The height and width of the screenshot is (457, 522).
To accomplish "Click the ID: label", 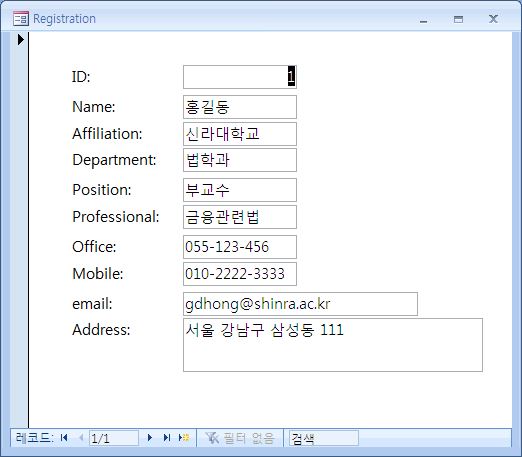I will click(81, 77).
